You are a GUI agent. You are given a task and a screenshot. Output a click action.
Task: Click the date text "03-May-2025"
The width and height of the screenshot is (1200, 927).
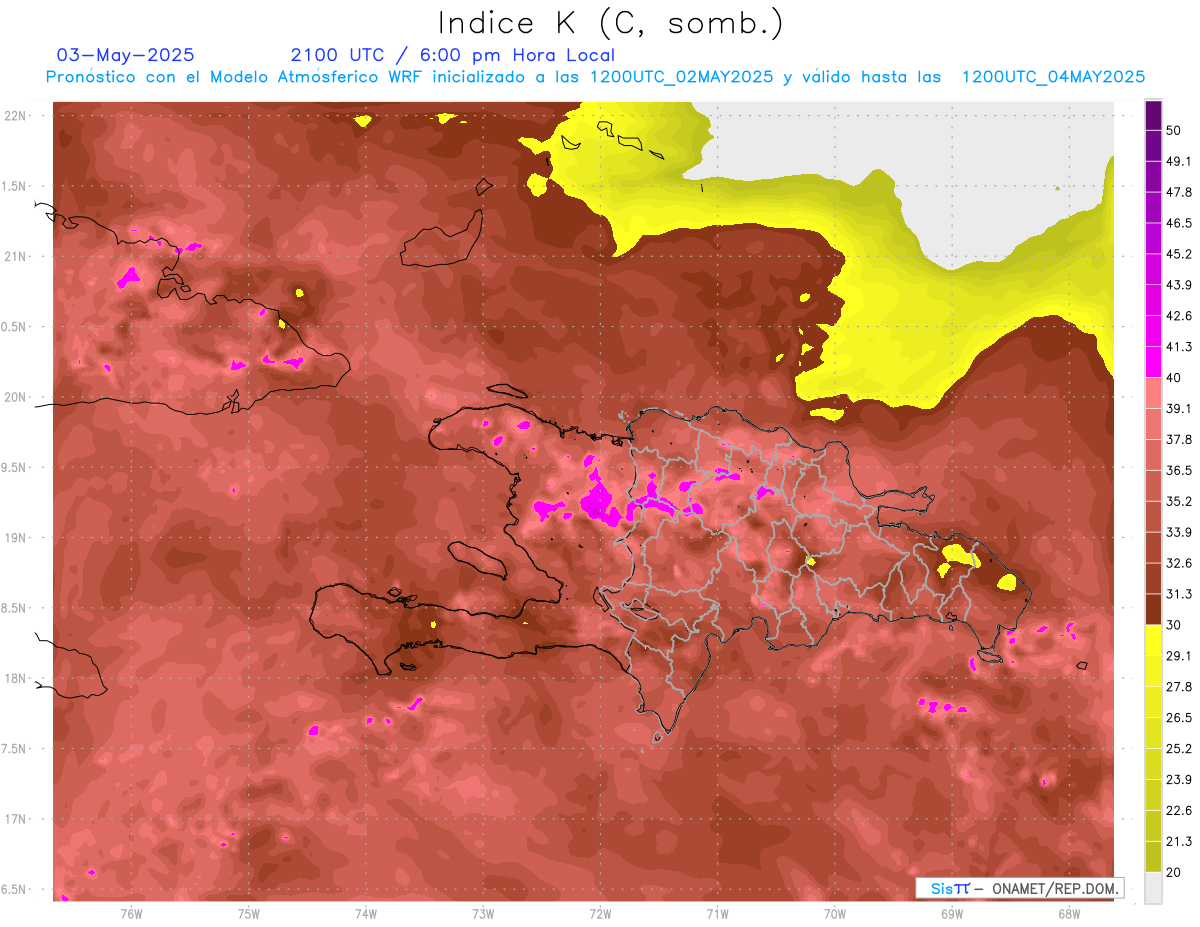126,55
